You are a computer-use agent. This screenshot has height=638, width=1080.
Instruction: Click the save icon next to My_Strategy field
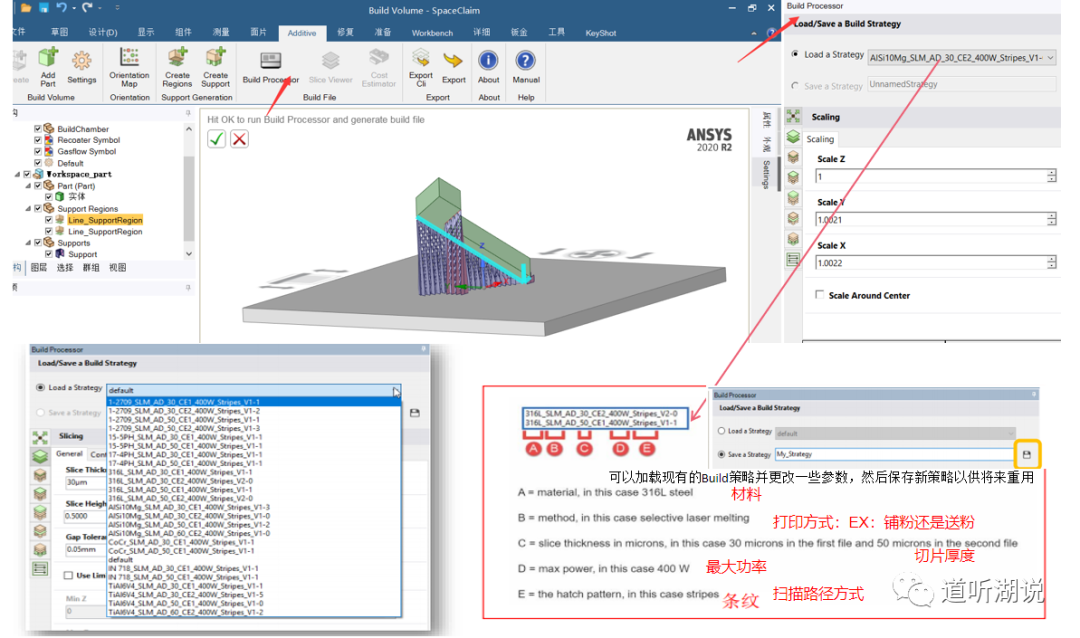pyautogui.click(x=1026, y=455)
